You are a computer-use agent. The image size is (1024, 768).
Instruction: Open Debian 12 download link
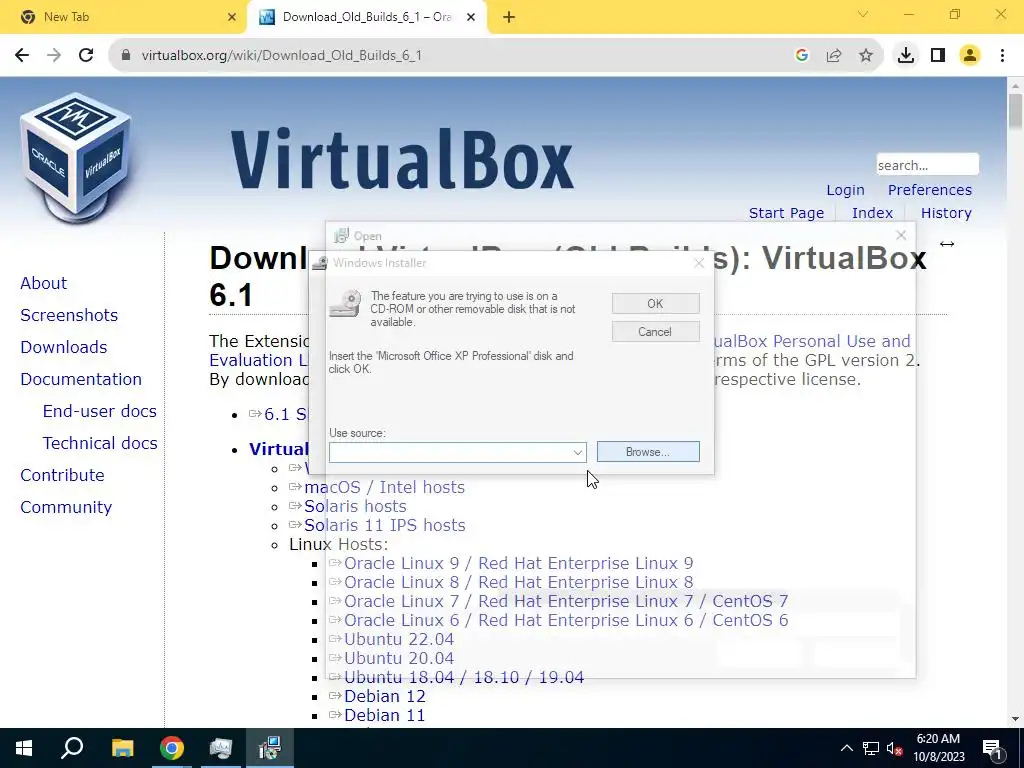point(385,696)
